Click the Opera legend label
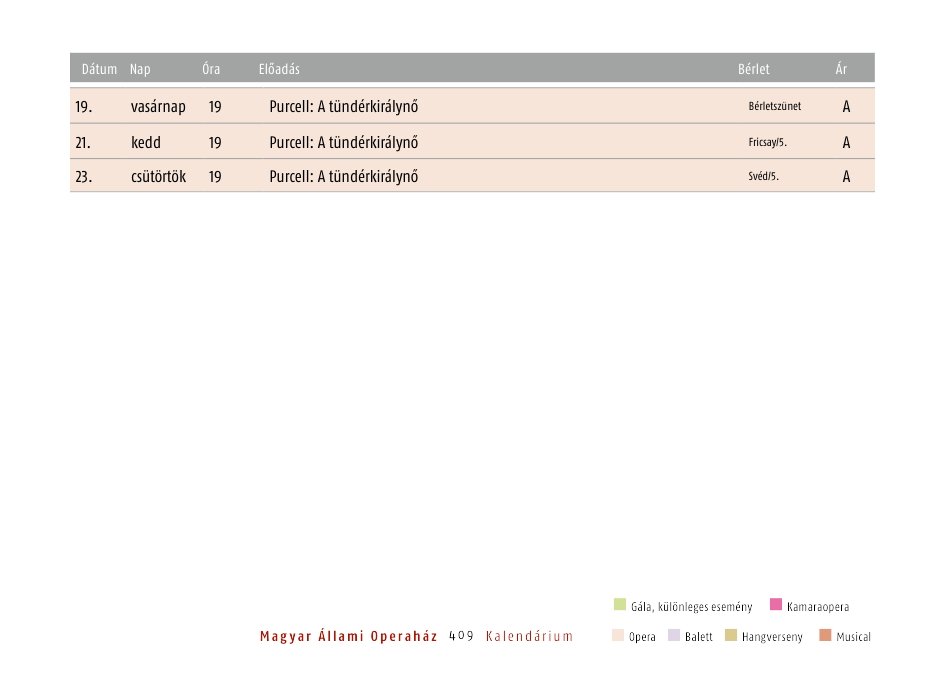944x679 pixels. 642,637
